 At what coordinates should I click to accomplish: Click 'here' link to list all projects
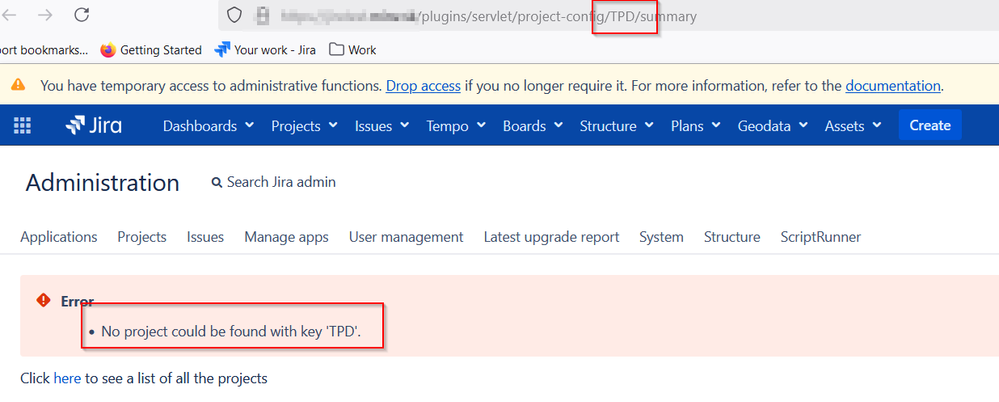click(x=67, y=378)
